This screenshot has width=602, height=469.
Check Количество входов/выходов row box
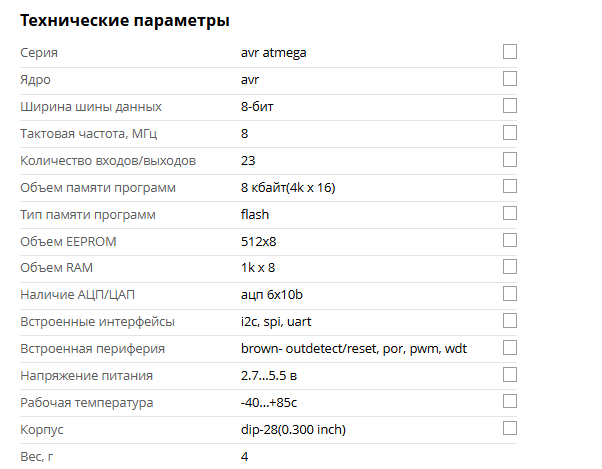pyautogui.click(x=510, y=159)
